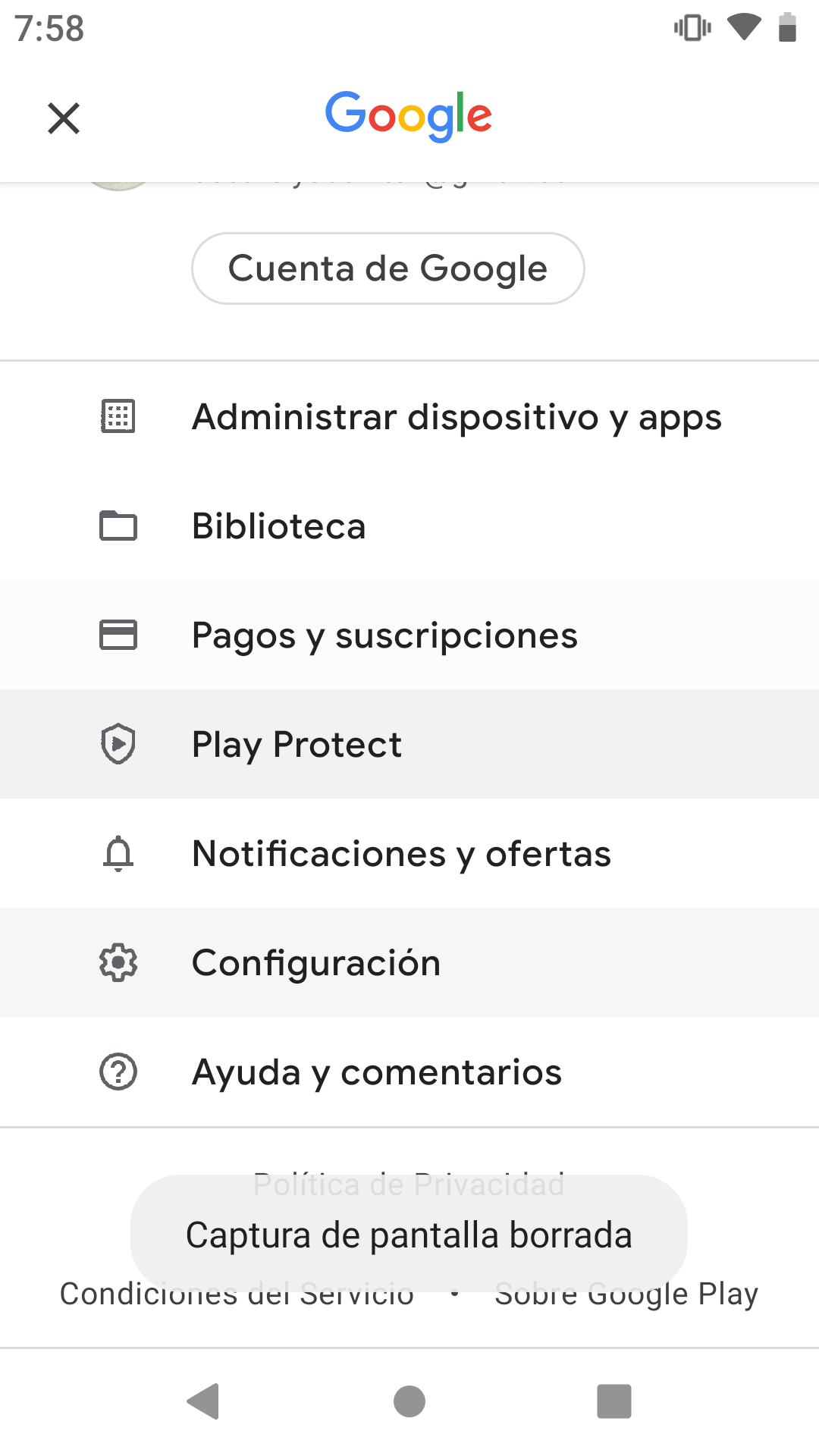Tap the notifications bell icon
The height and width of the screenshot is (1456, 819).
(118, 853)
